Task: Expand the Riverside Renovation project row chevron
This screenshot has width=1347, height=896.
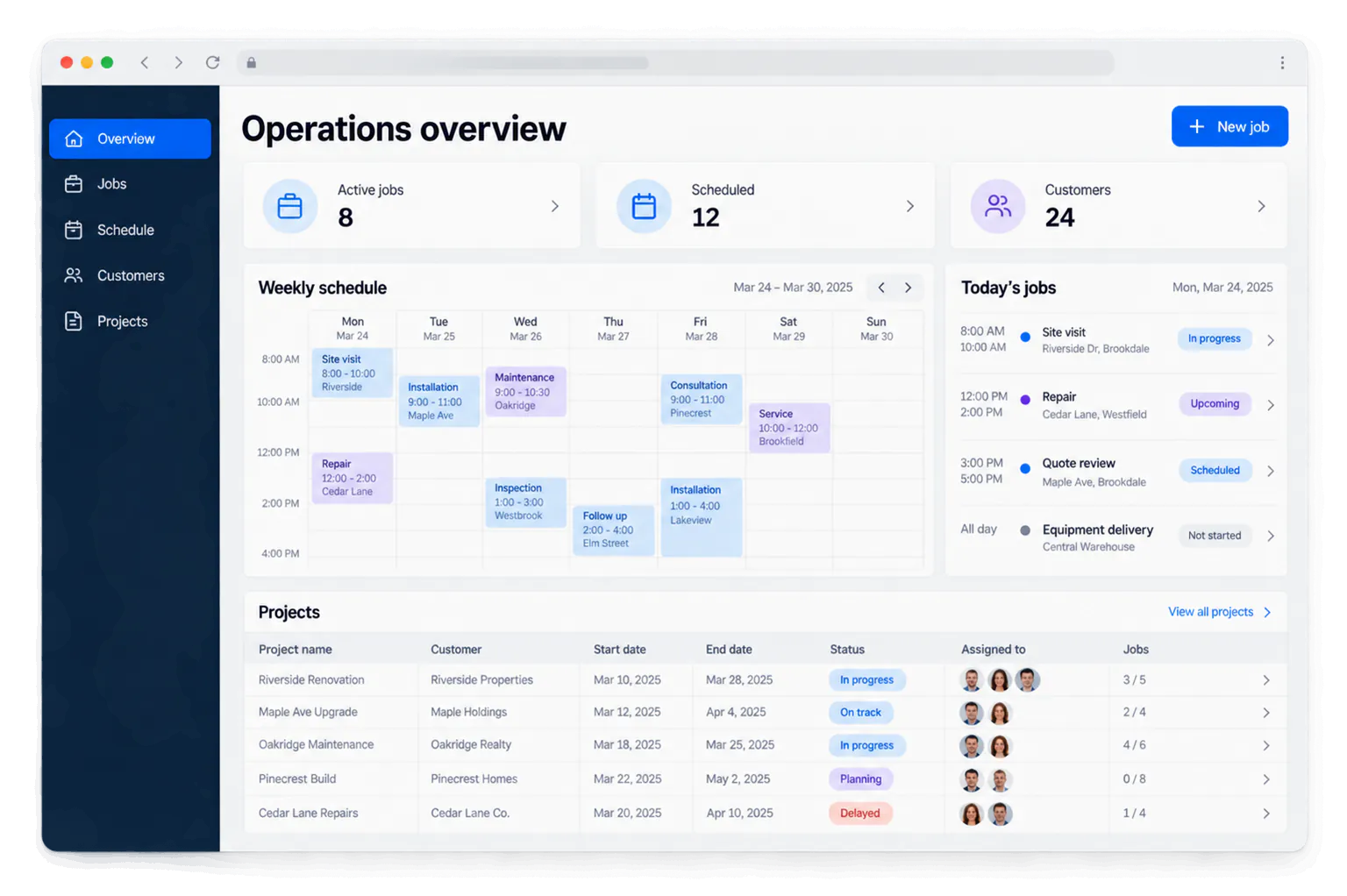Action: (x=1266, y=680)
